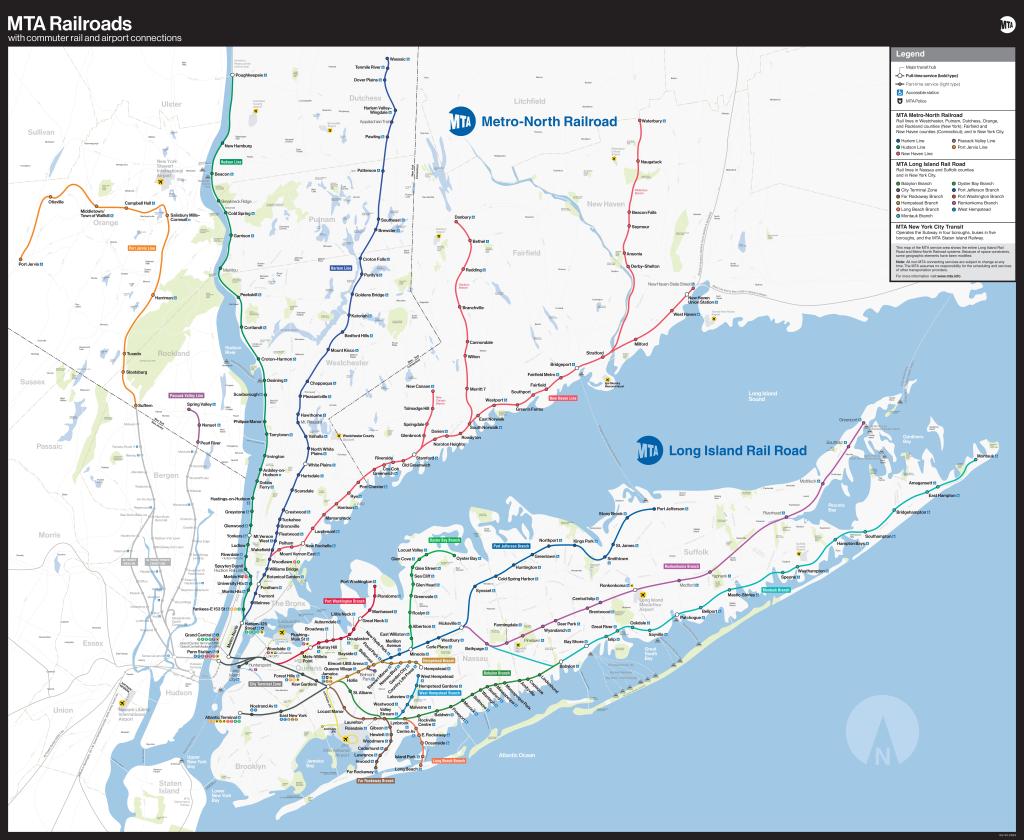Click the Long Island MacArthur Airport icon
The width and height of the screenshot is (1024, 840).
coord(641,594)
